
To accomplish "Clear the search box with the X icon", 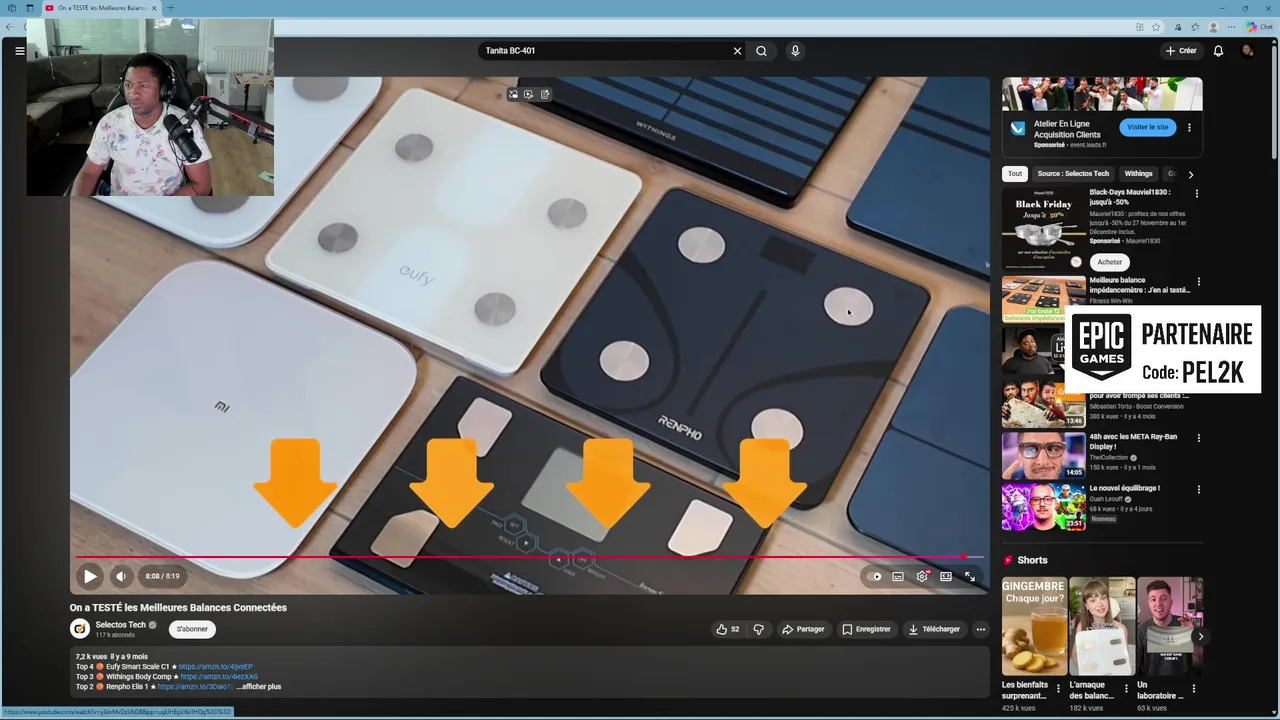I will (737, 51).
